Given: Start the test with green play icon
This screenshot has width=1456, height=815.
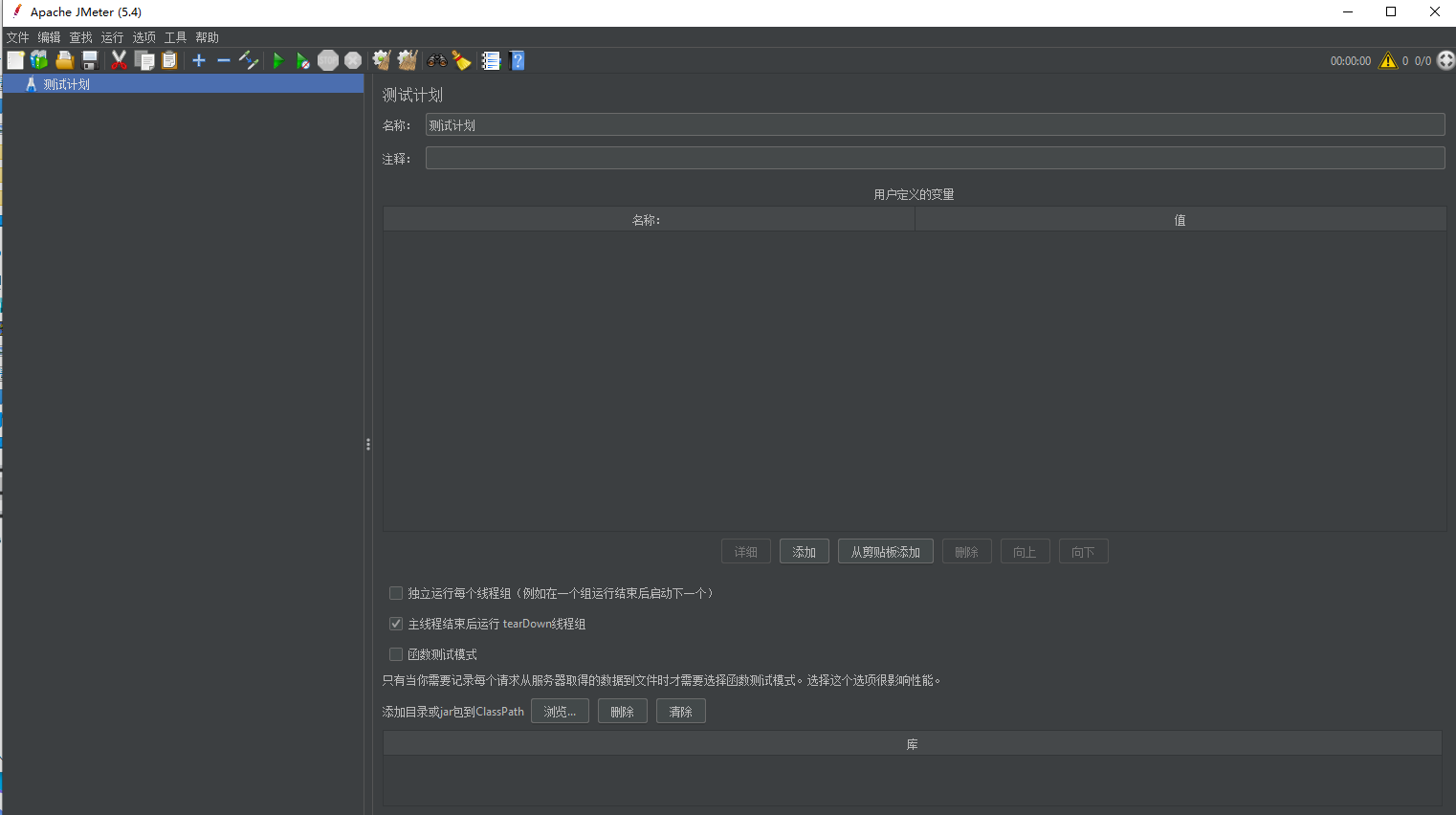Looking at the screenshot, I should [278, 60].
